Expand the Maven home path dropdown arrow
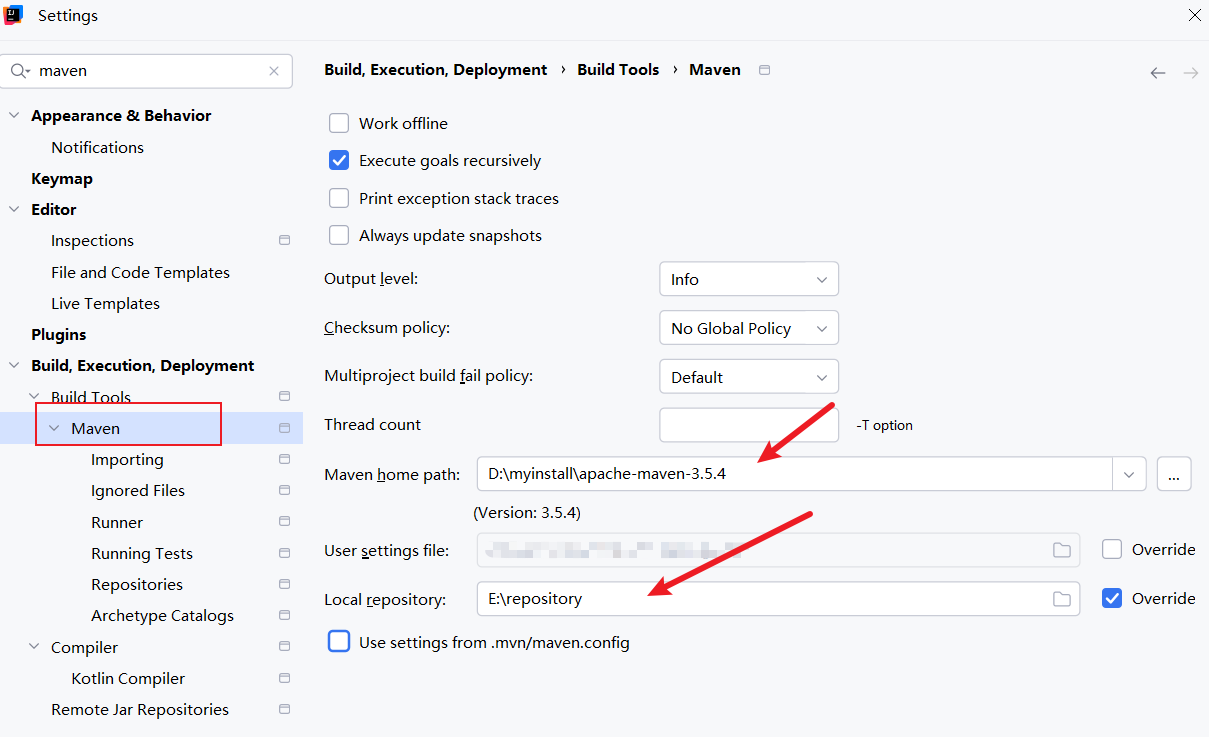 point(1129,475)
